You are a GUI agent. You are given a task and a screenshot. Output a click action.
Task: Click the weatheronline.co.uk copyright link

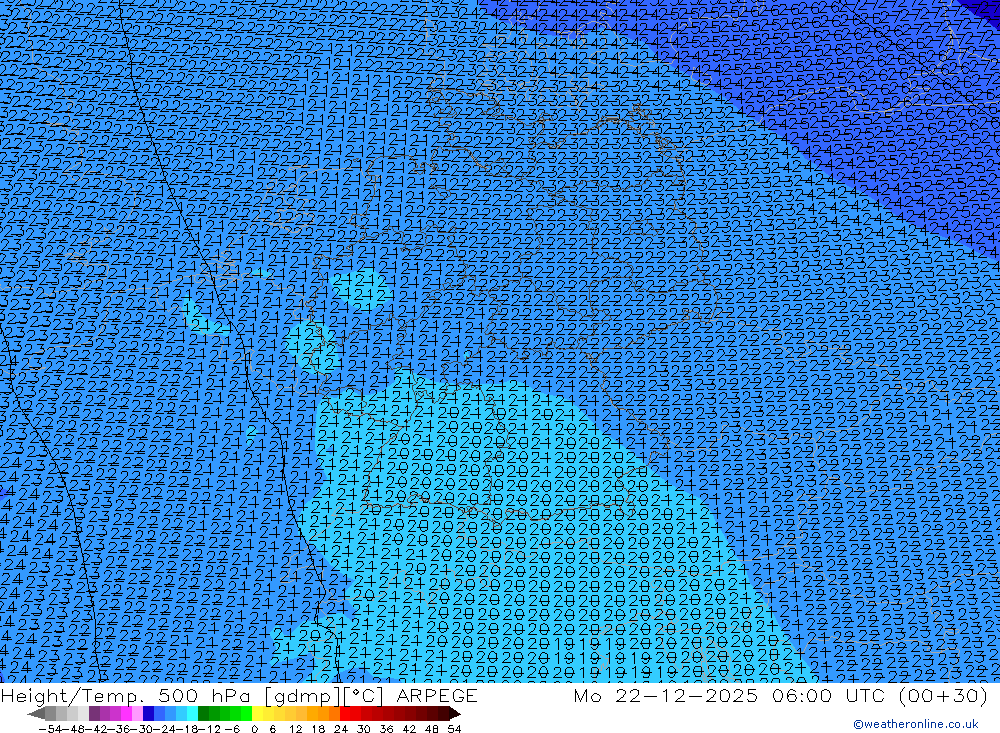pos(916,724)
